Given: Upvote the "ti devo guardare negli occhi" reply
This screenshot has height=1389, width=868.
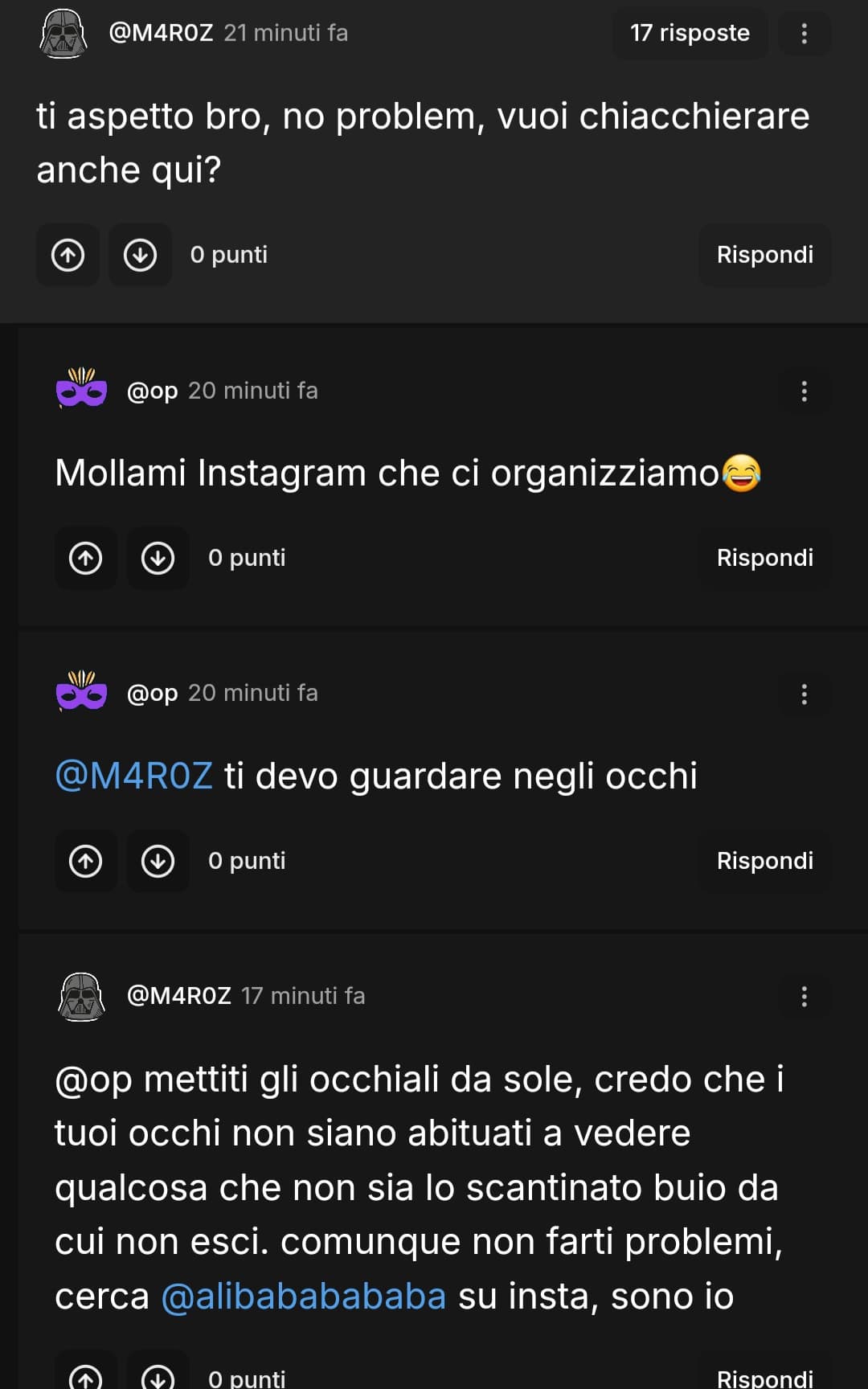Looking at the screenshot, I should pos(86,861).
